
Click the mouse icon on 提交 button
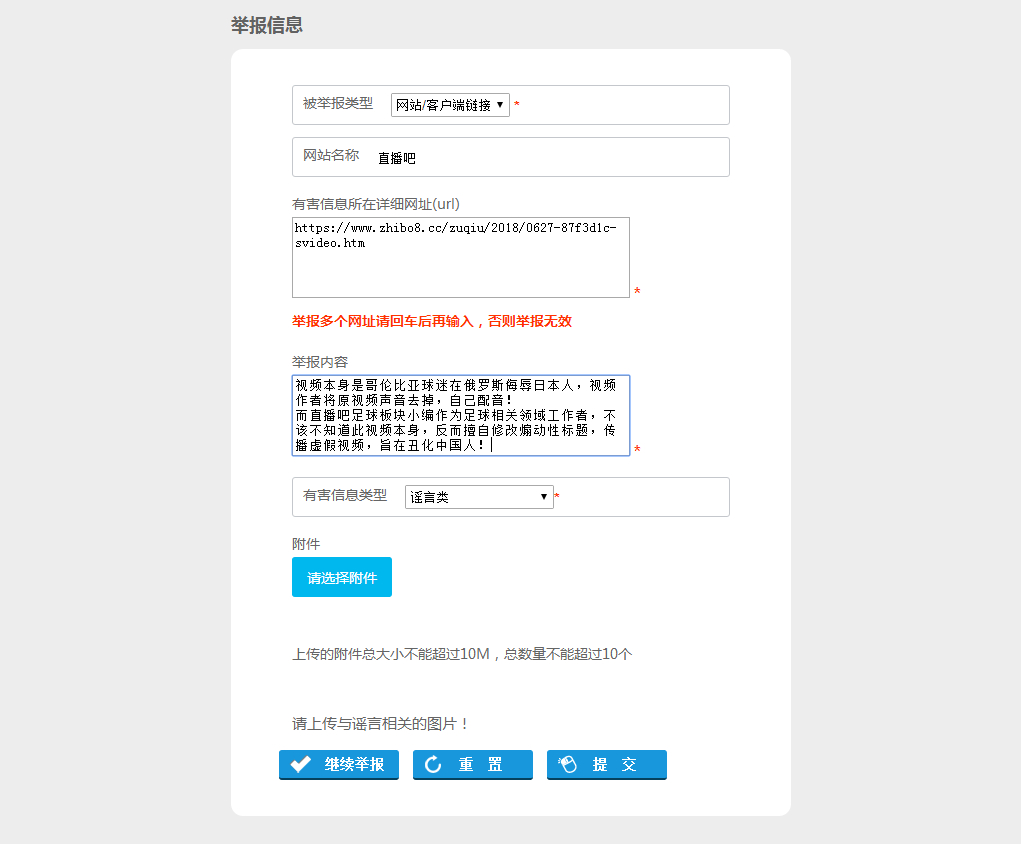[x=567, y=764]
